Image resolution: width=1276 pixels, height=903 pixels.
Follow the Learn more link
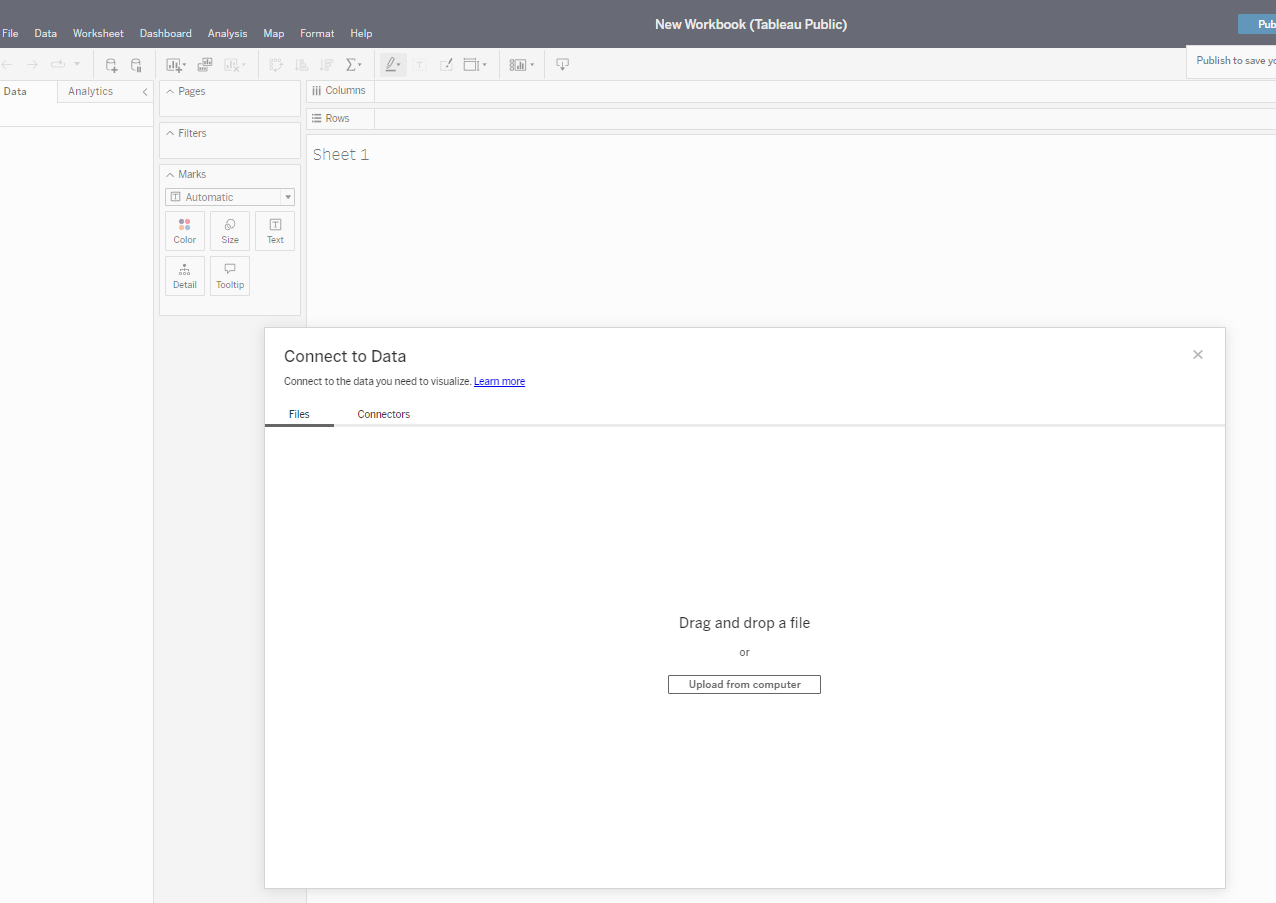(x=499, y=381)
